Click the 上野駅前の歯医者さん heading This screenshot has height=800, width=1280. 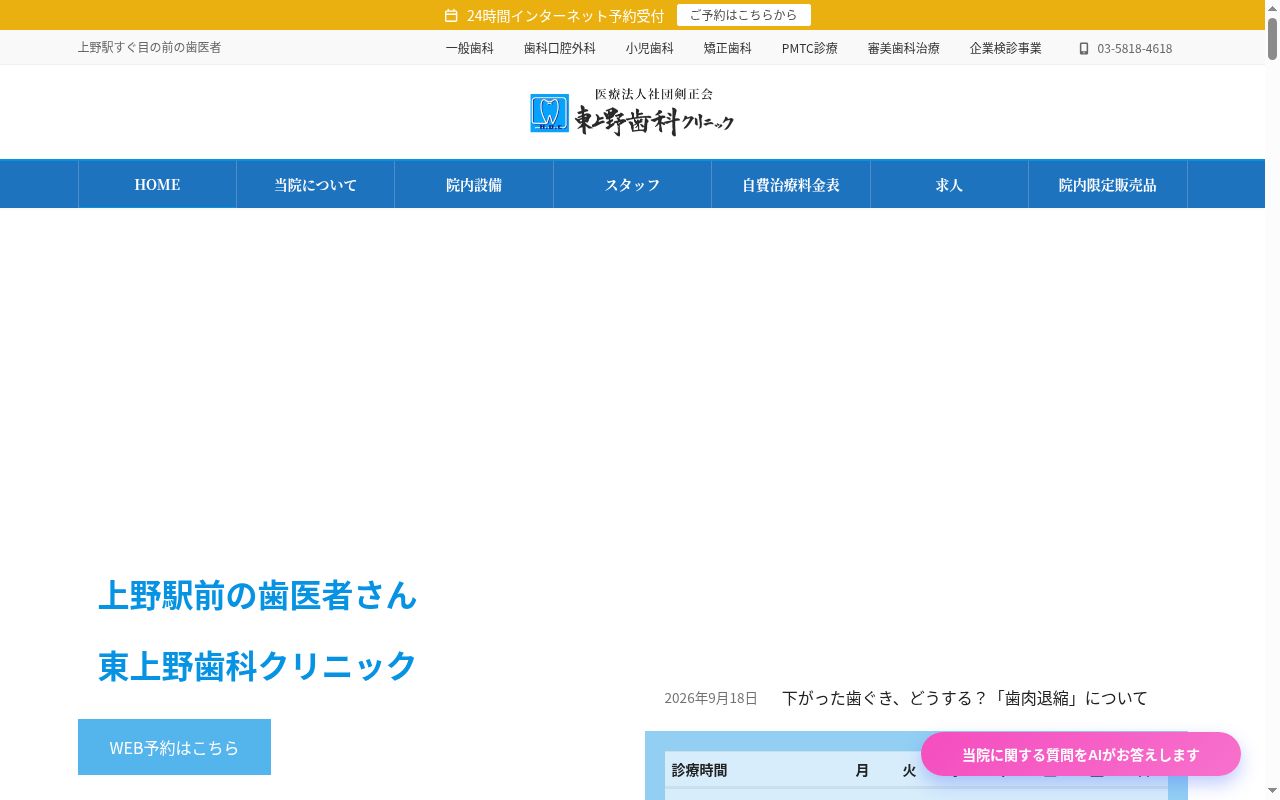coord(258,595)
